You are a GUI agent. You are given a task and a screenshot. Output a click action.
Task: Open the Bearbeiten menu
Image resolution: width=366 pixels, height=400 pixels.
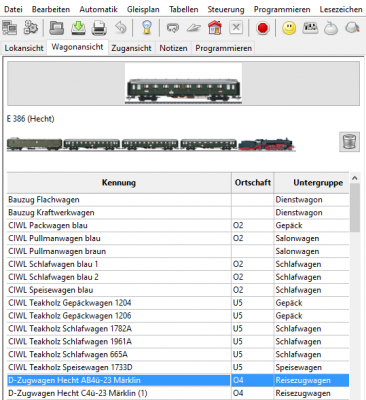coord(51,9)
